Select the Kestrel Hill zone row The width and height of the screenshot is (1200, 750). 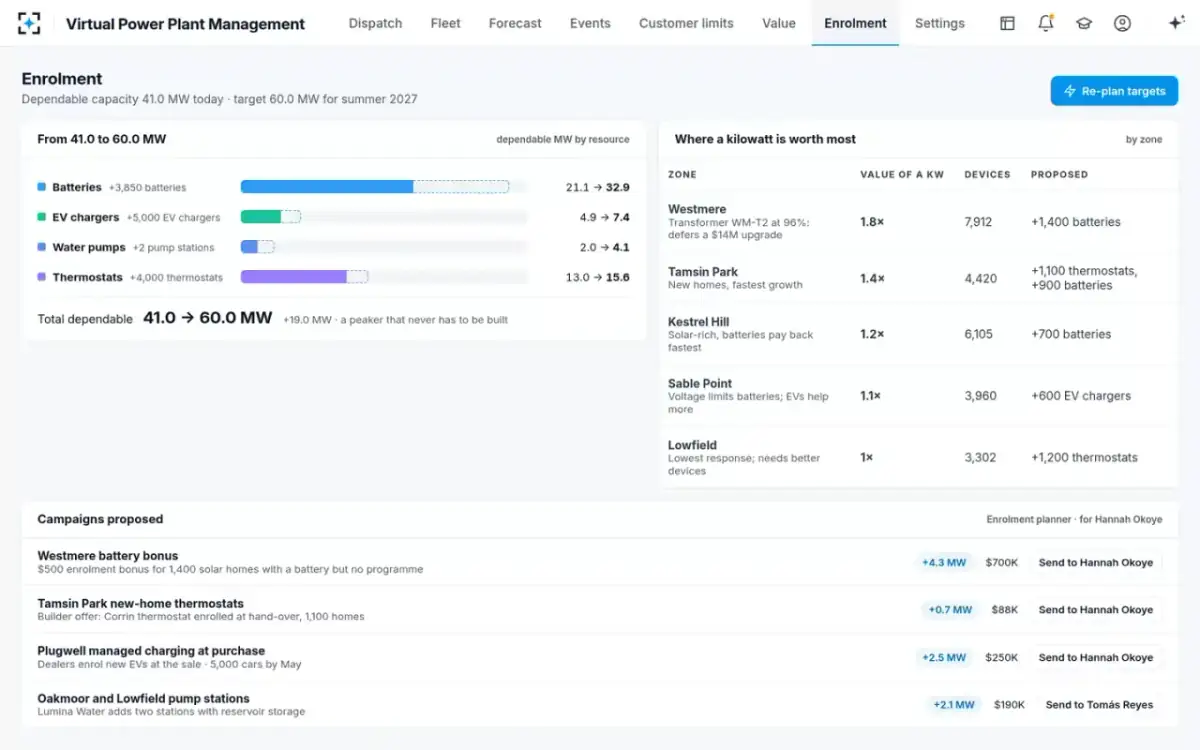click(918, 334)
